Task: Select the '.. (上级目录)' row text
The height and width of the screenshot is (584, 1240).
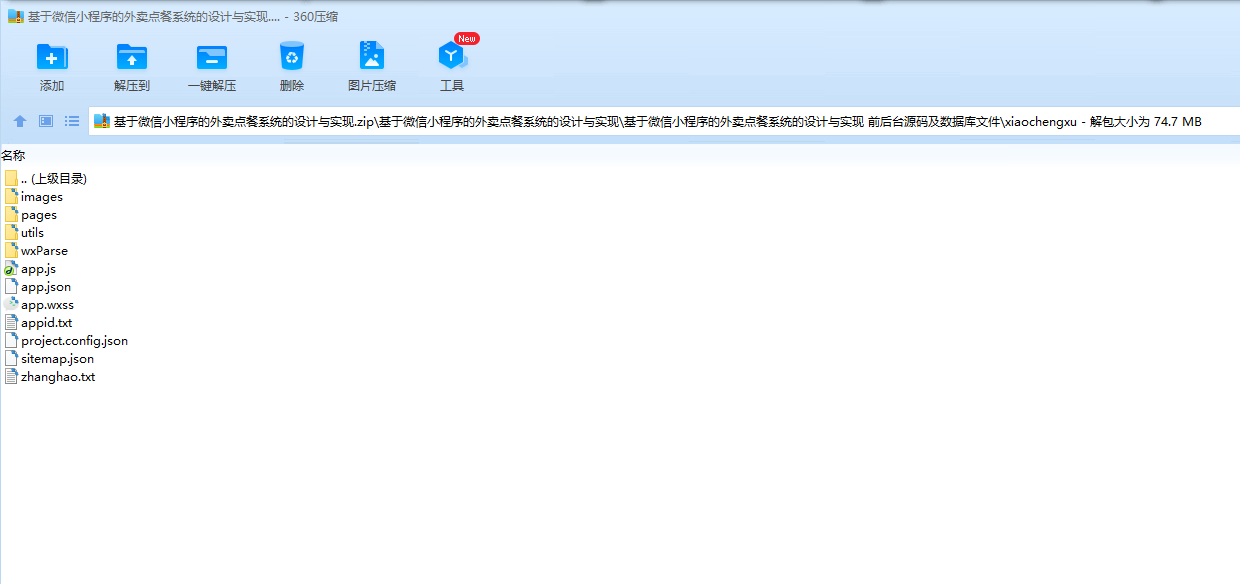Action: coord(54,178)
